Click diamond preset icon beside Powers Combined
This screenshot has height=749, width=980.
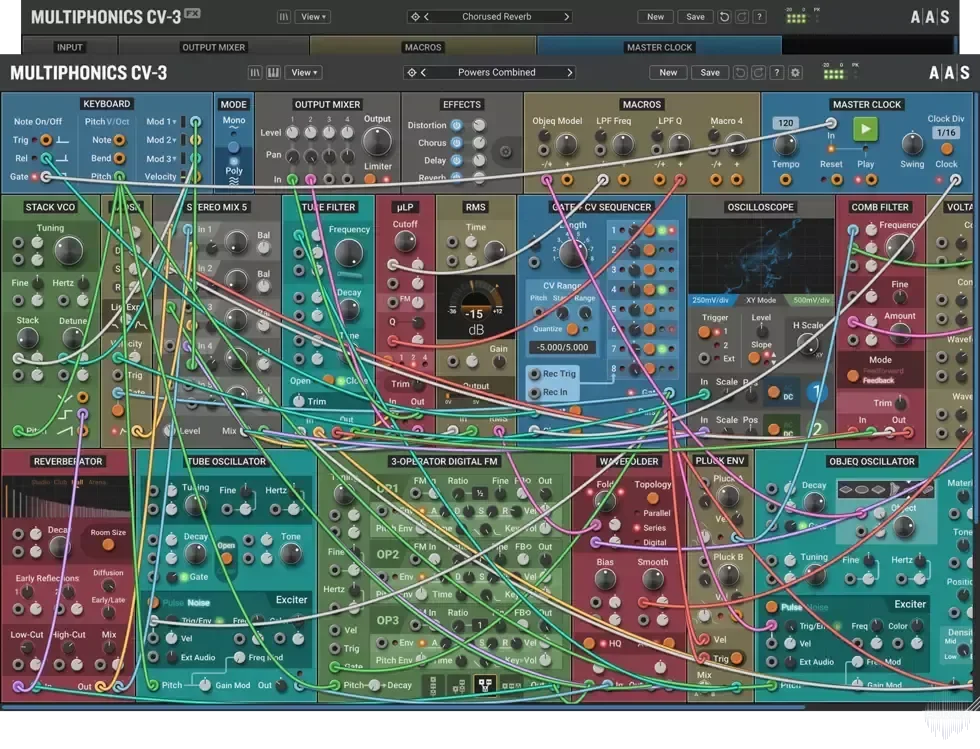pyautogui.click(x=411, y=73)
